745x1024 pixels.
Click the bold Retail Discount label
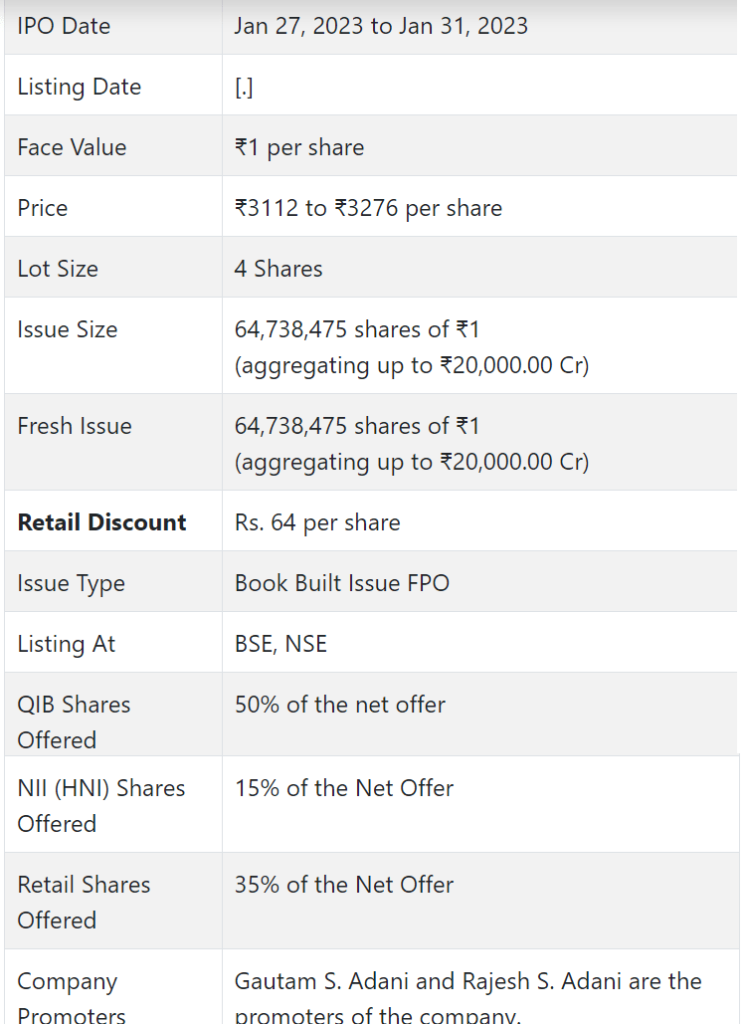(102, 522)
